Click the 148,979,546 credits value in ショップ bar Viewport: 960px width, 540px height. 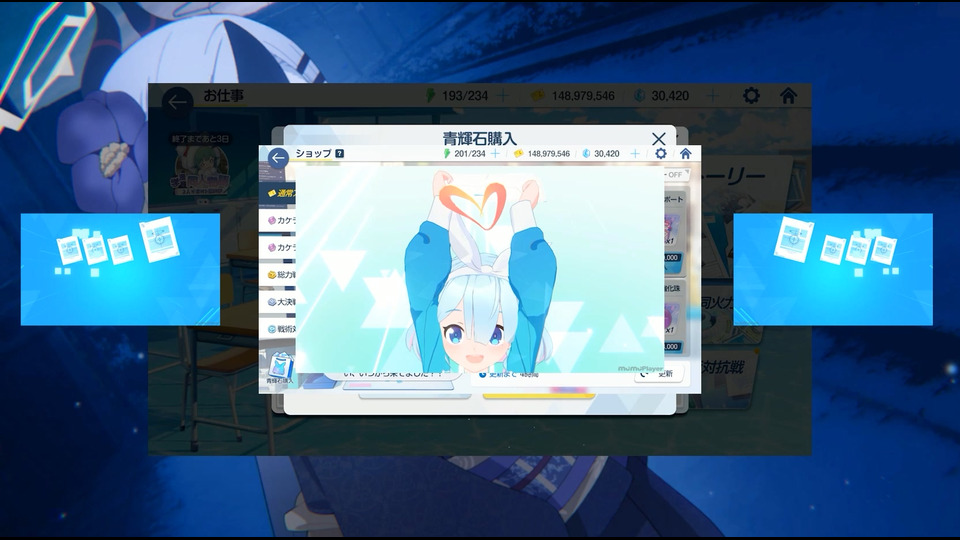coord(549,154)
